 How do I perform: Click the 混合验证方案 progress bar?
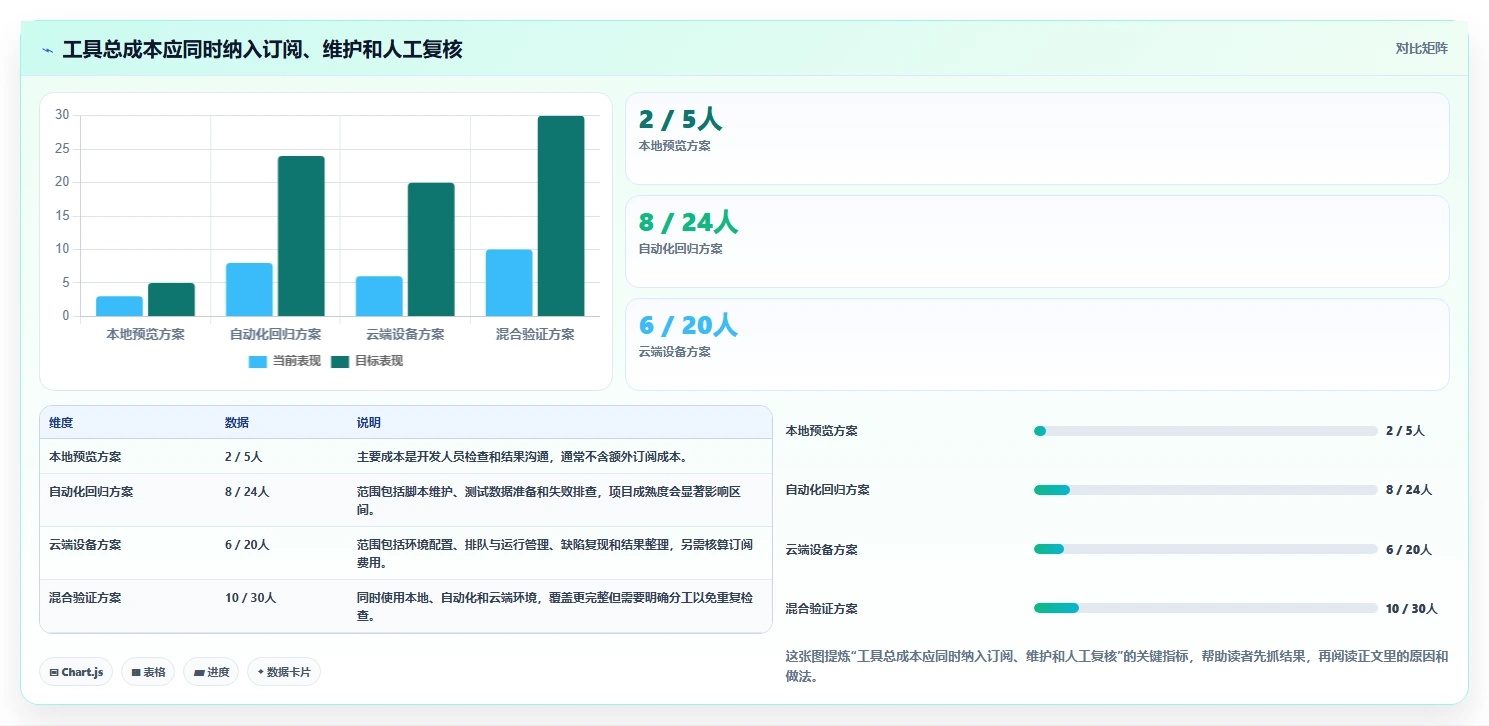click(1206, 608)
